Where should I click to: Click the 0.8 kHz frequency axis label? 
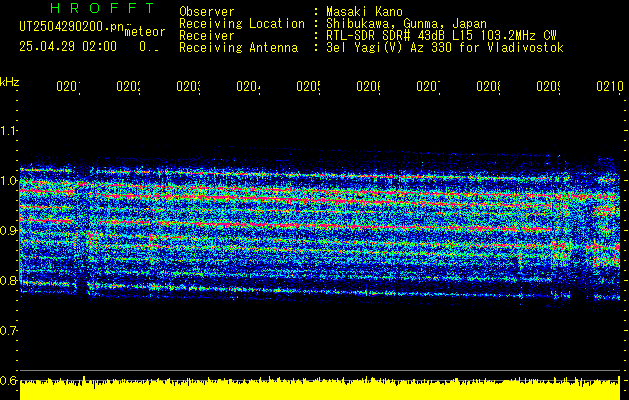9,280
